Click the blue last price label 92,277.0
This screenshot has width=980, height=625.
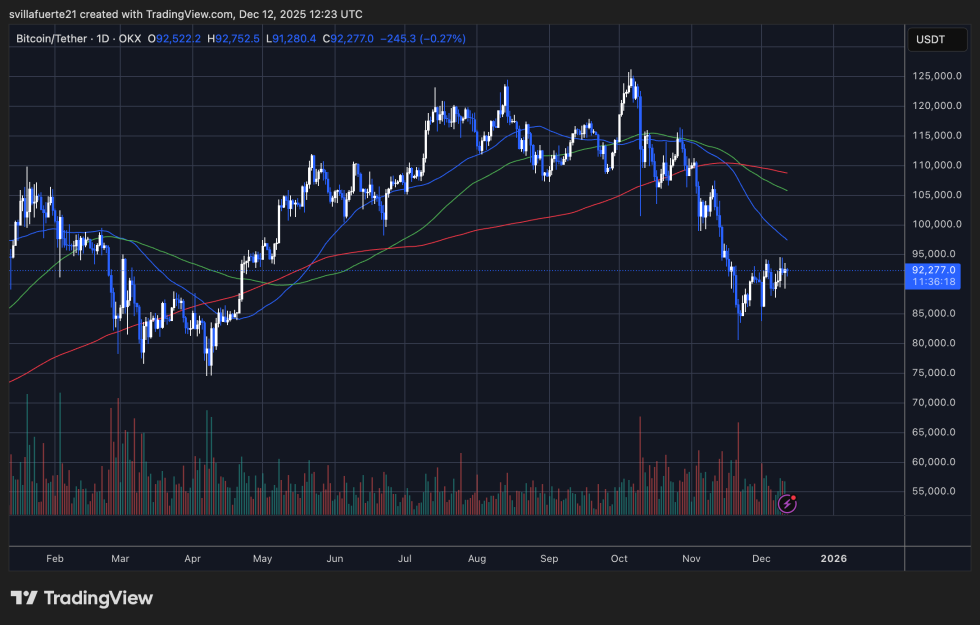tap(932, 270)
